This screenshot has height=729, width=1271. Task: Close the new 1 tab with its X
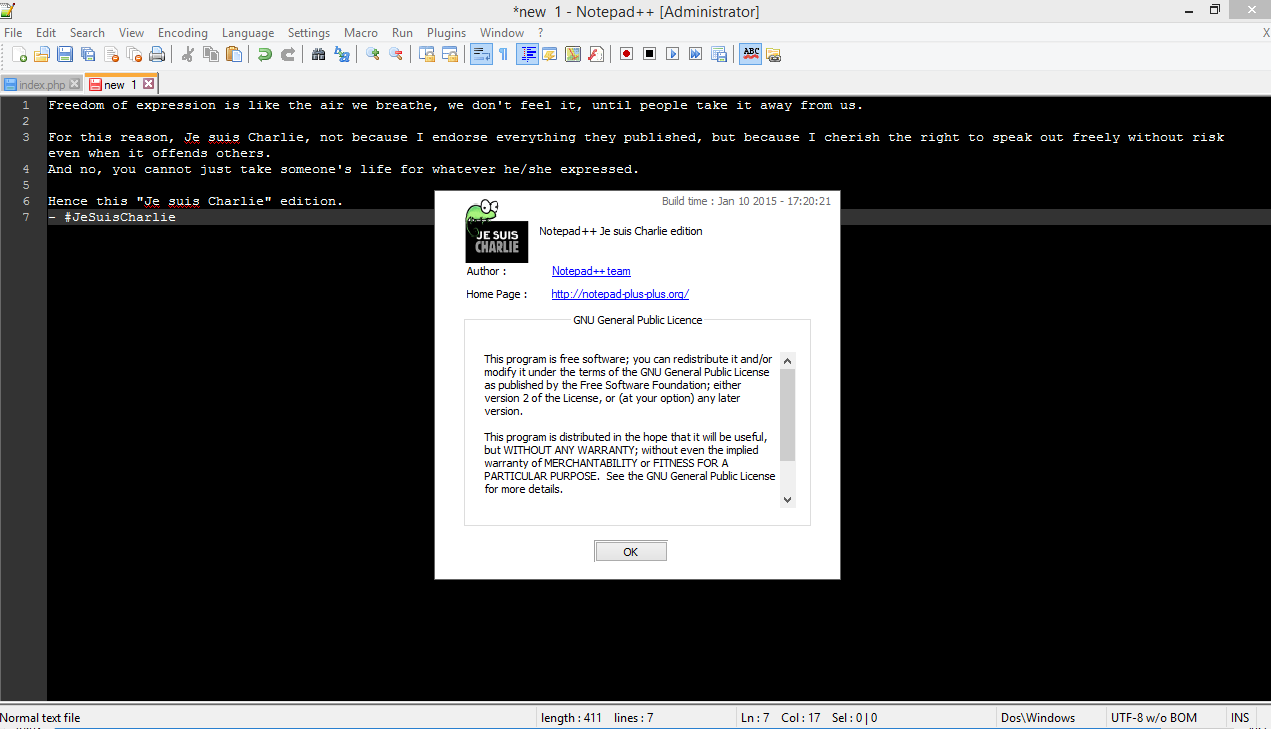coord(149,84)
